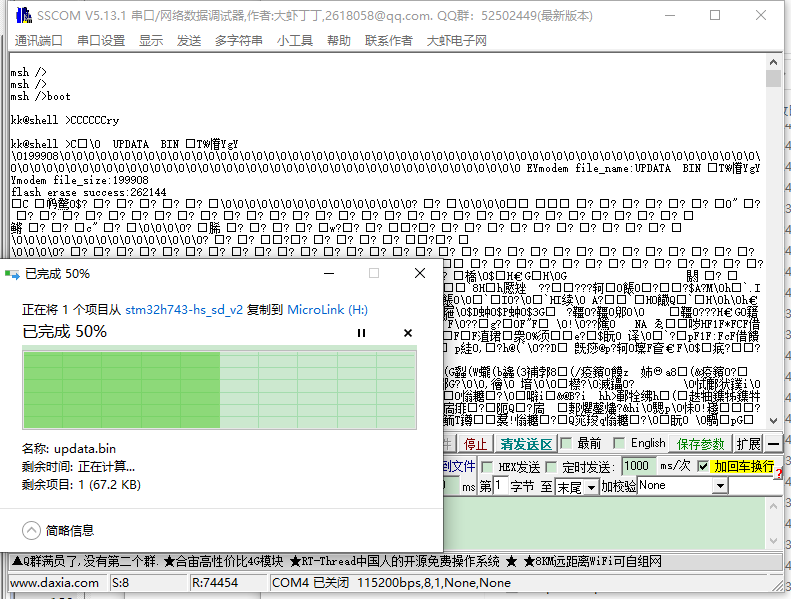Uncheck the 加回车换行 checkbox
The image size is (791, 599).
[703, 466]
